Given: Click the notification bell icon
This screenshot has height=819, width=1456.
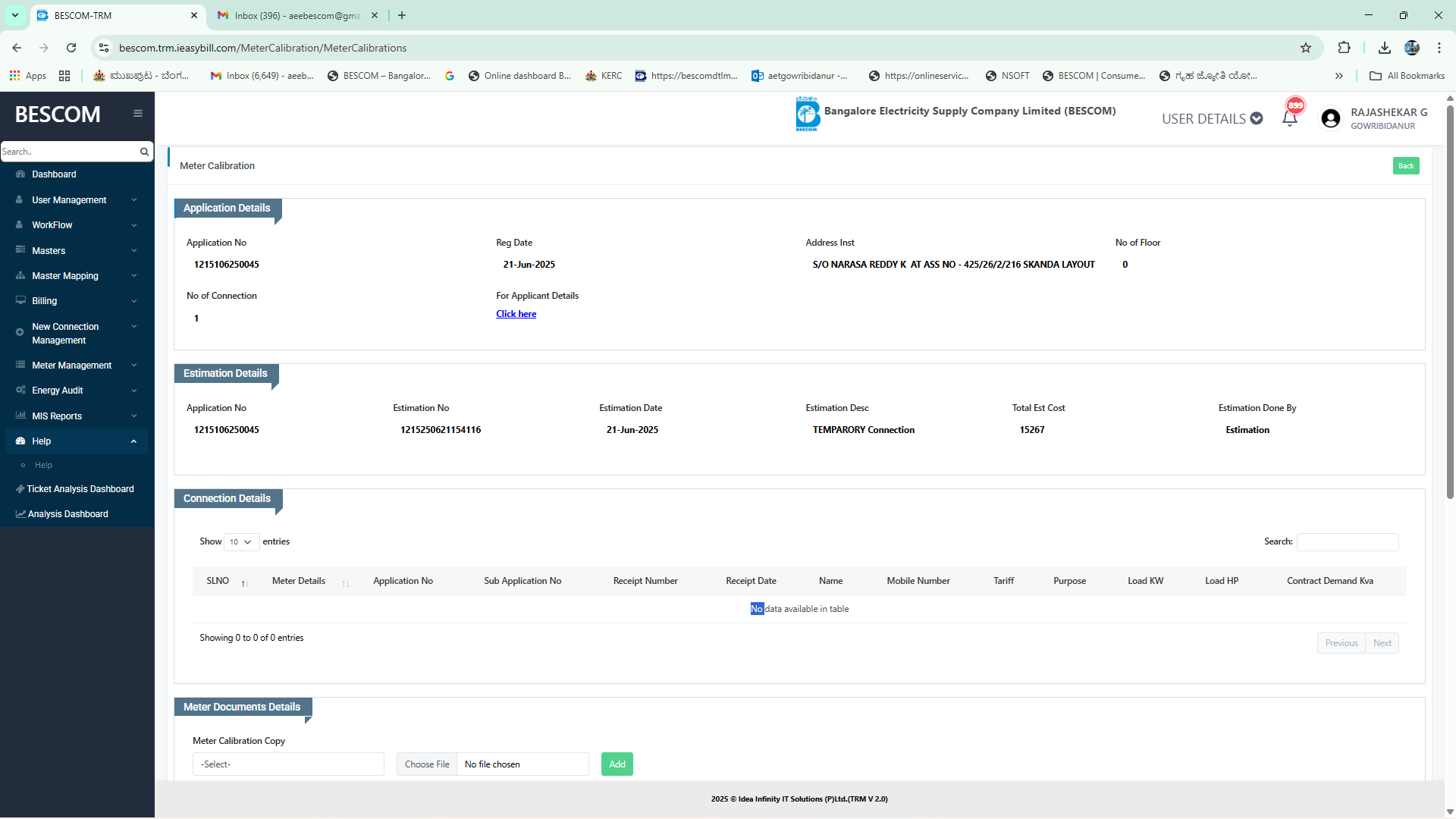Looking at the screenshot, I should 1289,118.
